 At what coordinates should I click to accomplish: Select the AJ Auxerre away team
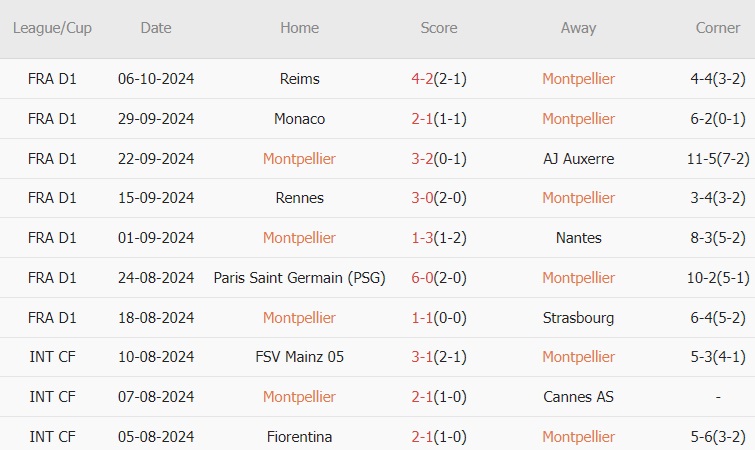click(578, 159)
